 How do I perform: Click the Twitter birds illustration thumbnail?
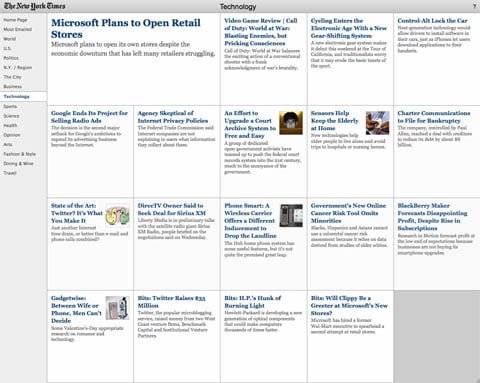(117, 215)
